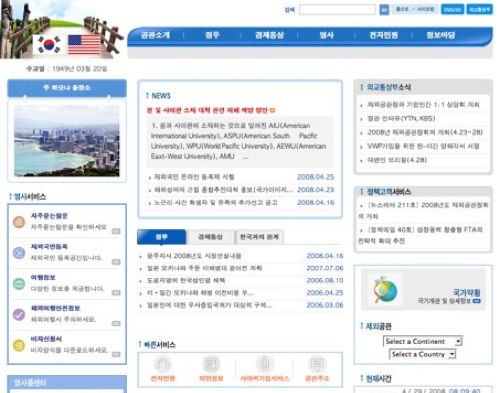Click the small more icon after the red news headline
Image resolution: width=500 pixels, height=393 pixels.
tap(272, 110)
